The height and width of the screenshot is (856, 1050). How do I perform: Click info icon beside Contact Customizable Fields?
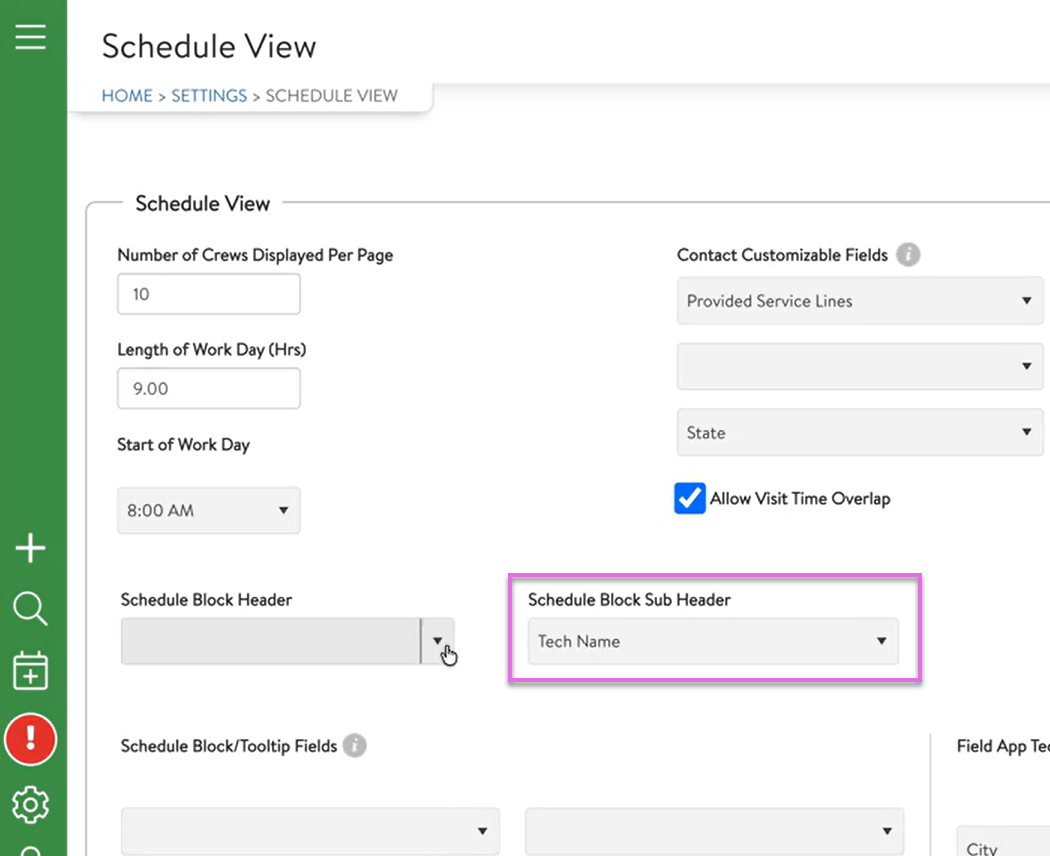pyautogui.click(x=908, y=255)
